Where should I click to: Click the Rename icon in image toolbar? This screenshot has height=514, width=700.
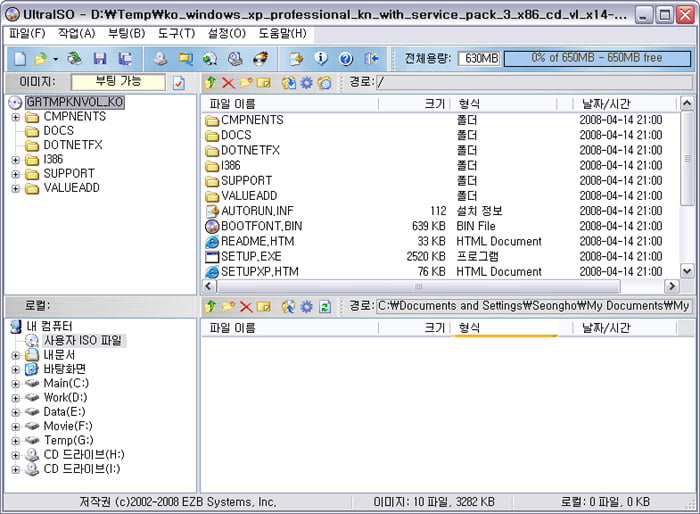point(264,83)
